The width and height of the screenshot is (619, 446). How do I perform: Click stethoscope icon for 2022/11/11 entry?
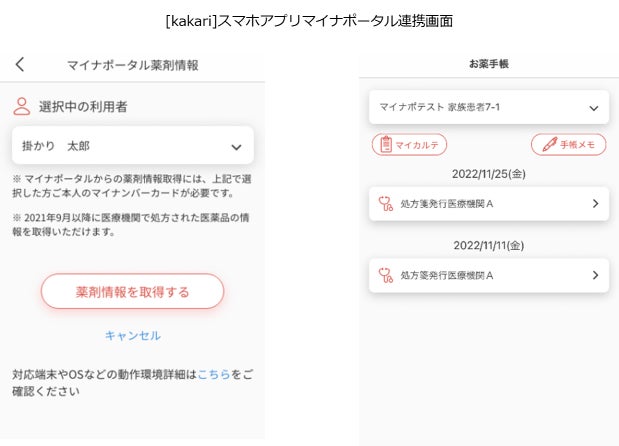point(384,274)
